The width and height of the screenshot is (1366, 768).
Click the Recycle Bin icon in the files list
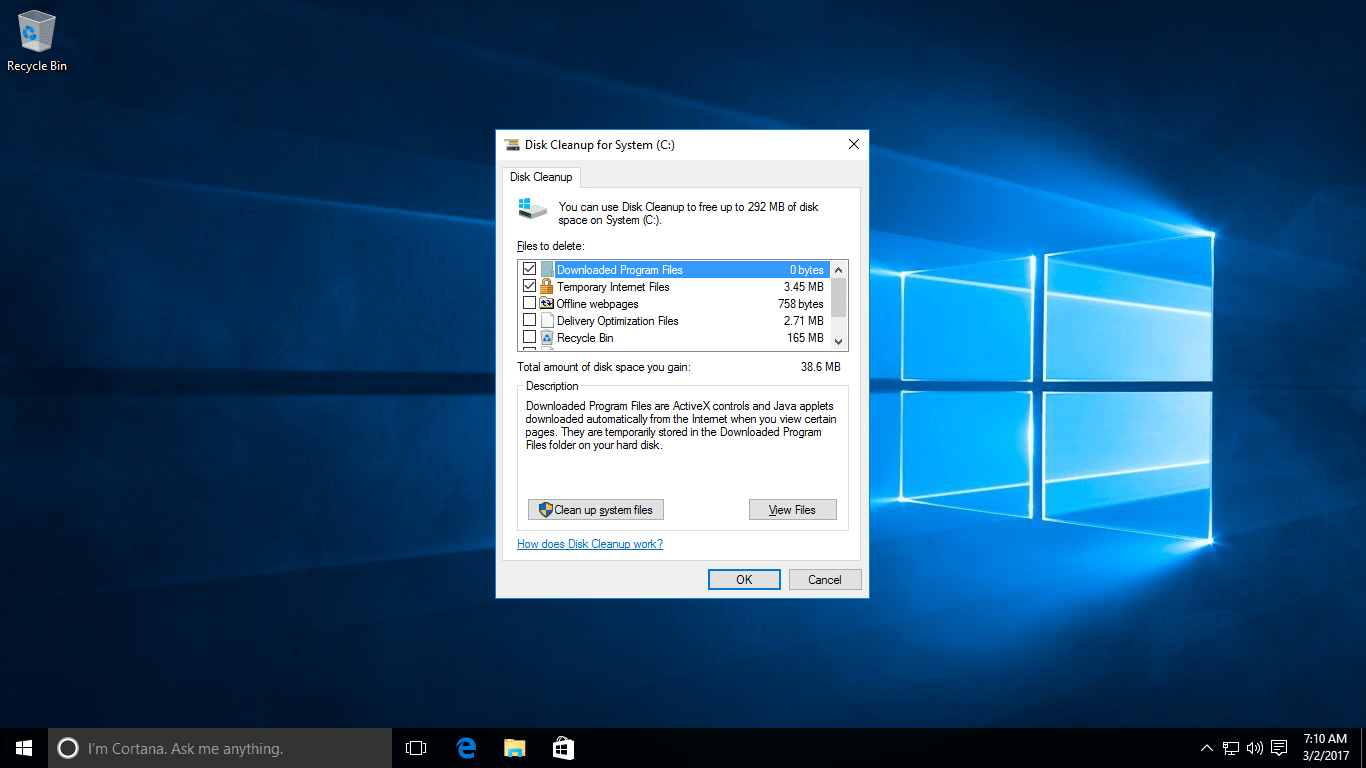click(x=546, y=337)
